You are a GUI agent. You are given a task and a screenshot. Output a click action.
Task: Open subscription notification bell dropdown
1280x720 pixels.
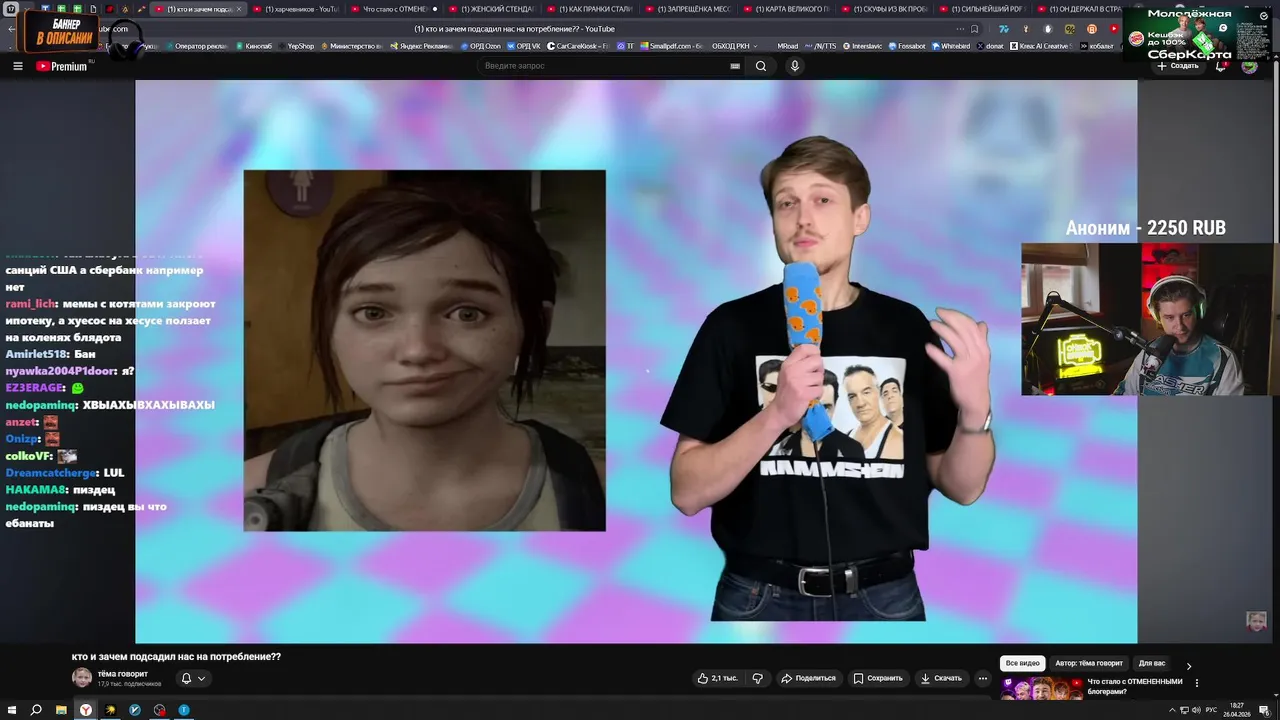193,678
